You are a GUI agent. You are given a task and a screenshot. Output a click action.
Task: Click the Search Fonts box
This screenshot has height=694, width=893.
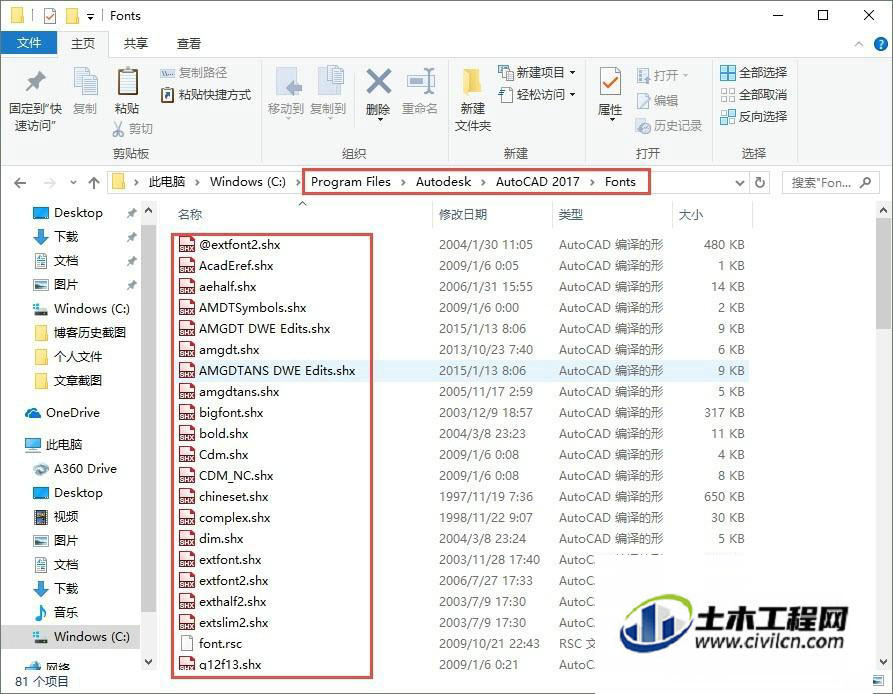[830, 183]
